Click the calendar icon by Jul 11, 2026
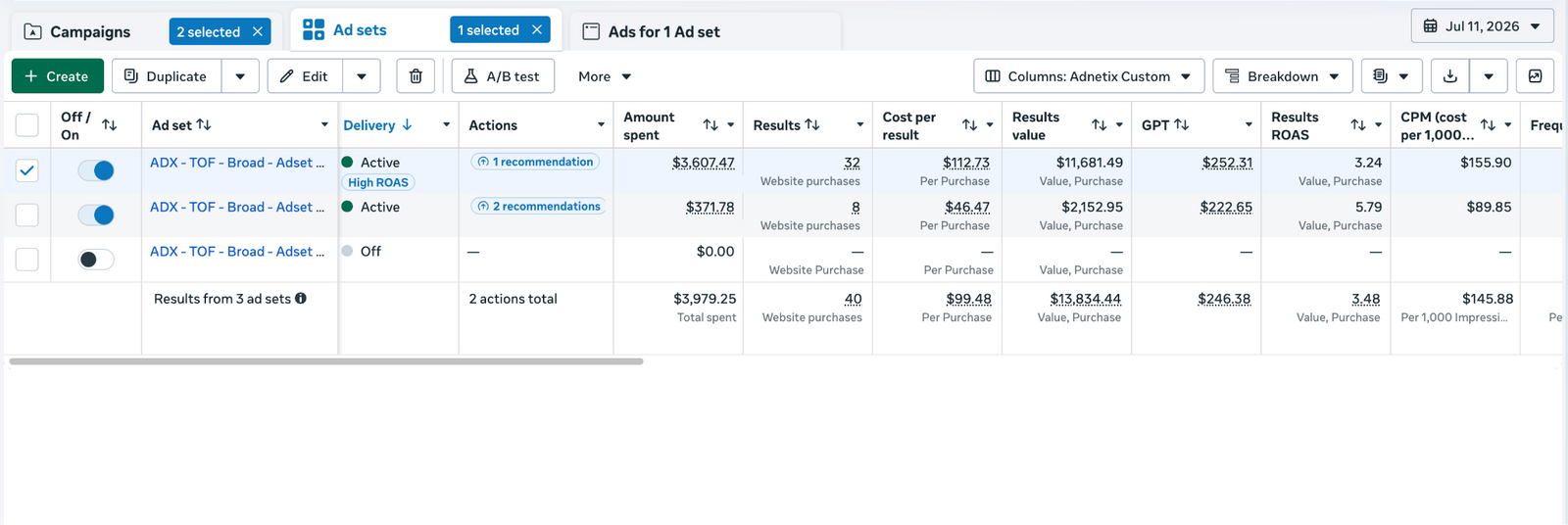Image resolution: width=1568 pixels, height=525 pixels. point(1431,26)
